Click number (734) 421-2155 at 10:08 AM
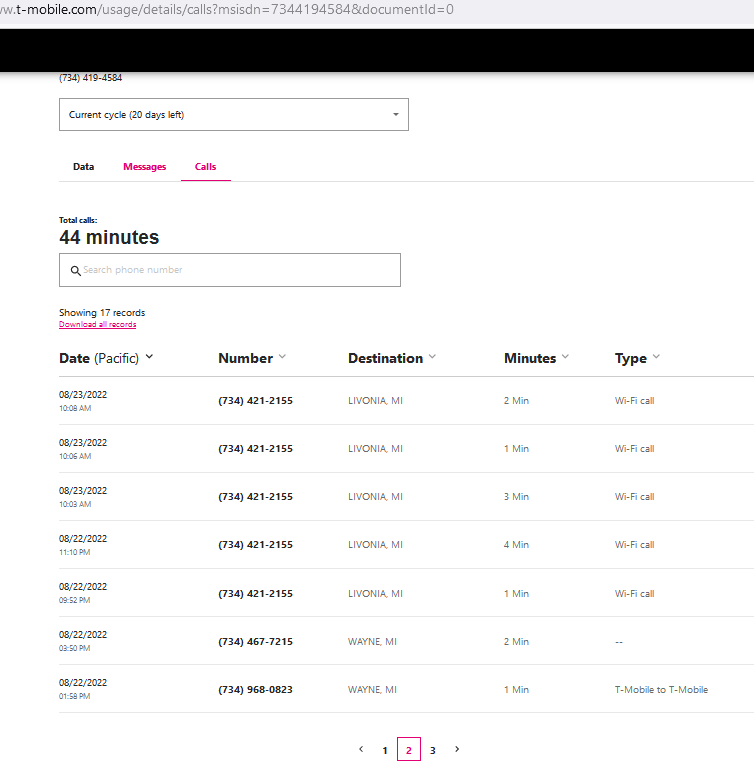754x775 pixels. click(x=255, y=400)
